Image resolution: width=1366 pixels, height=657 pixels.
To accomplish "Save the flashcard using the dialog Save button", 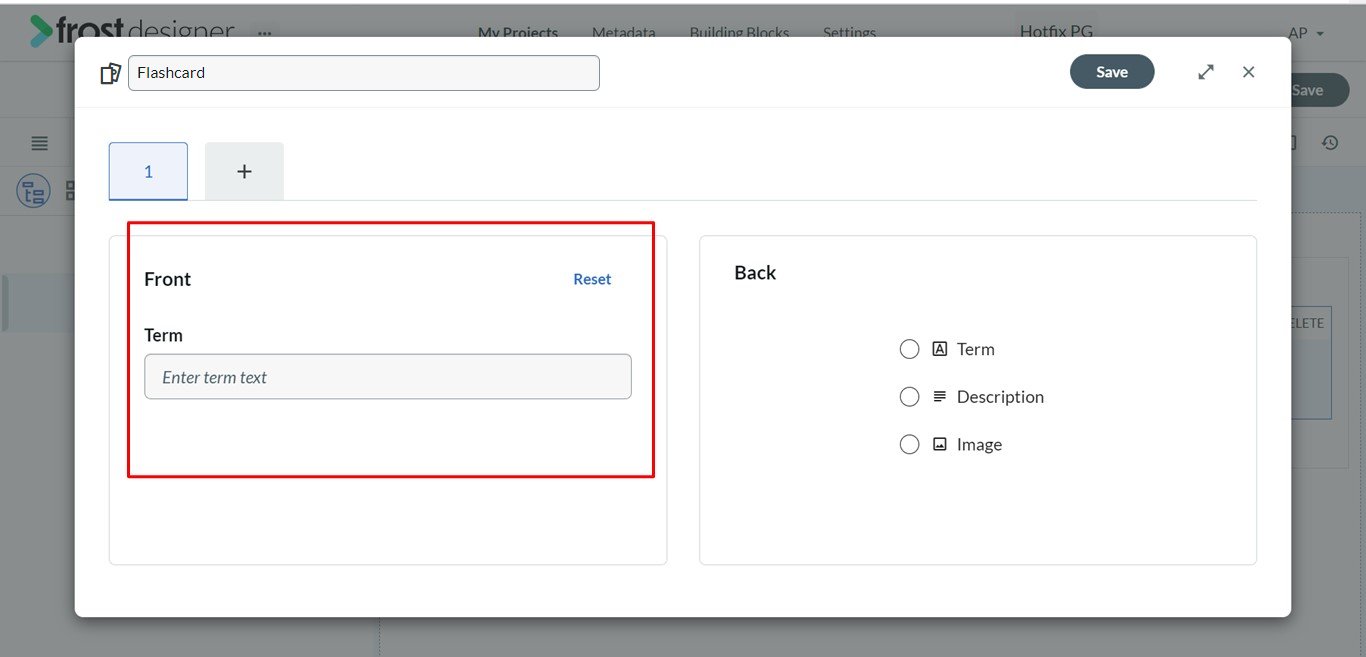I will pos(1112,72).
